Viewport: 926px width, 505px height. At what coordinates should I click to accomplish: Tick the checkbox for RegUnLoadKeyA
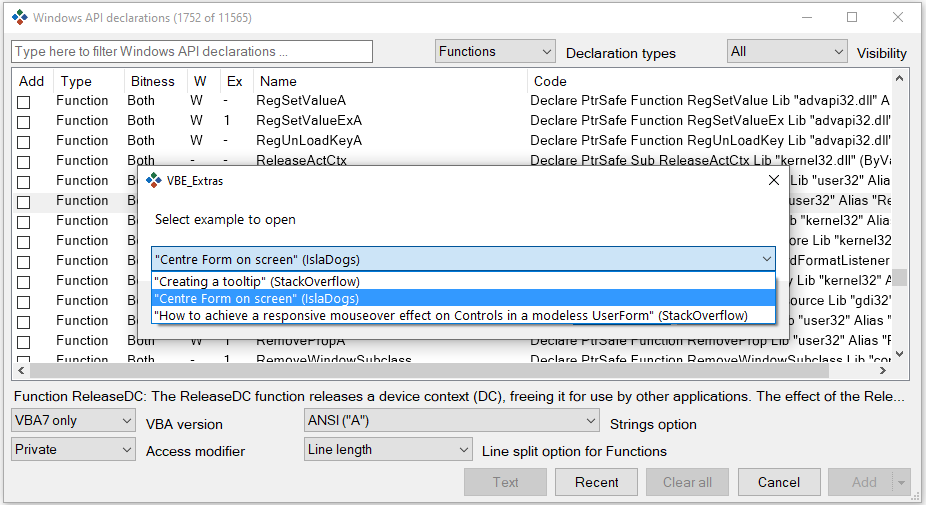(24, 142)
